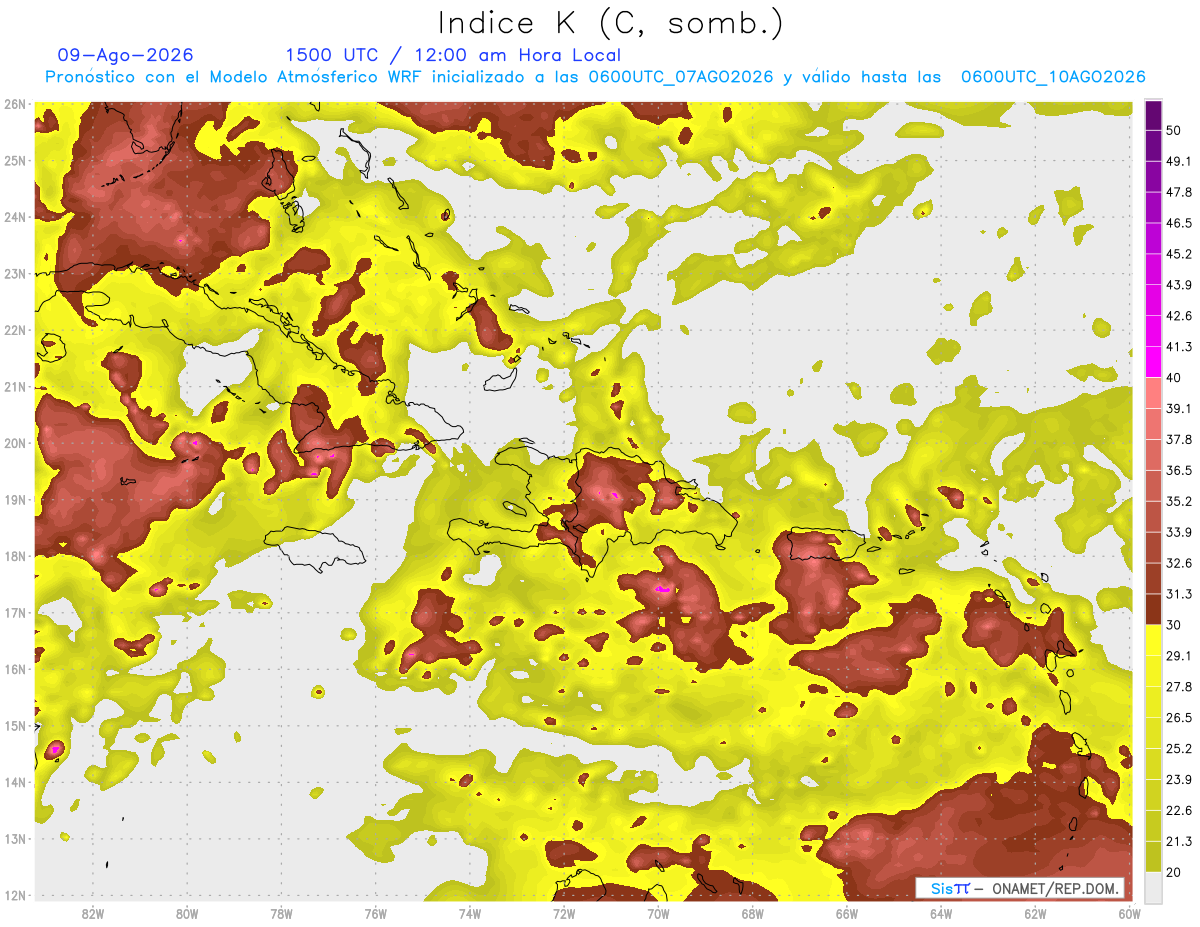Screen dimensions: 1200x927
Task: Click the "27.8" colorbar value
Action: coord(1178,686)
